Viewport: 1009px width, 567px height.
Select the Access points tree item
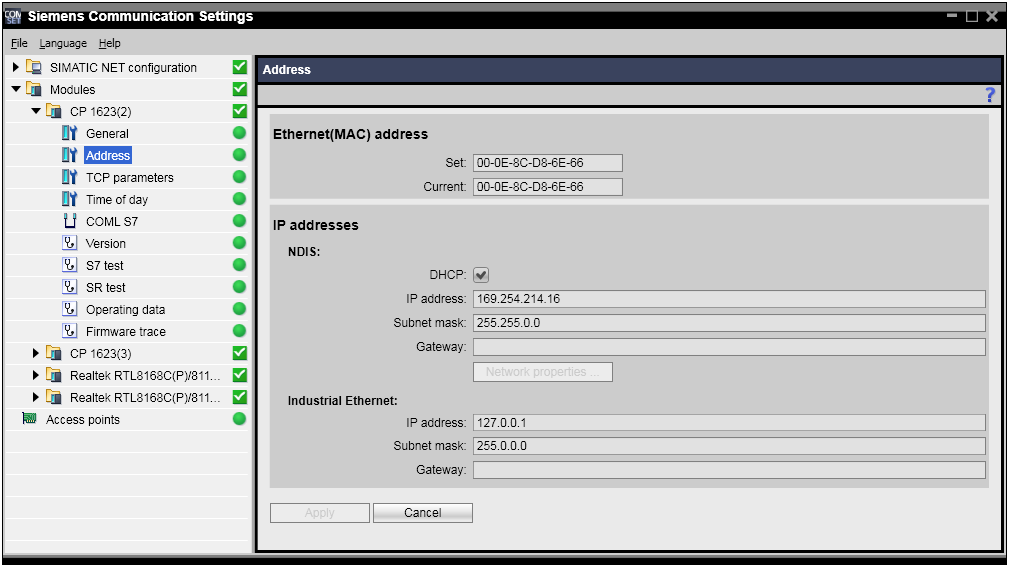(x=83, y=420)
